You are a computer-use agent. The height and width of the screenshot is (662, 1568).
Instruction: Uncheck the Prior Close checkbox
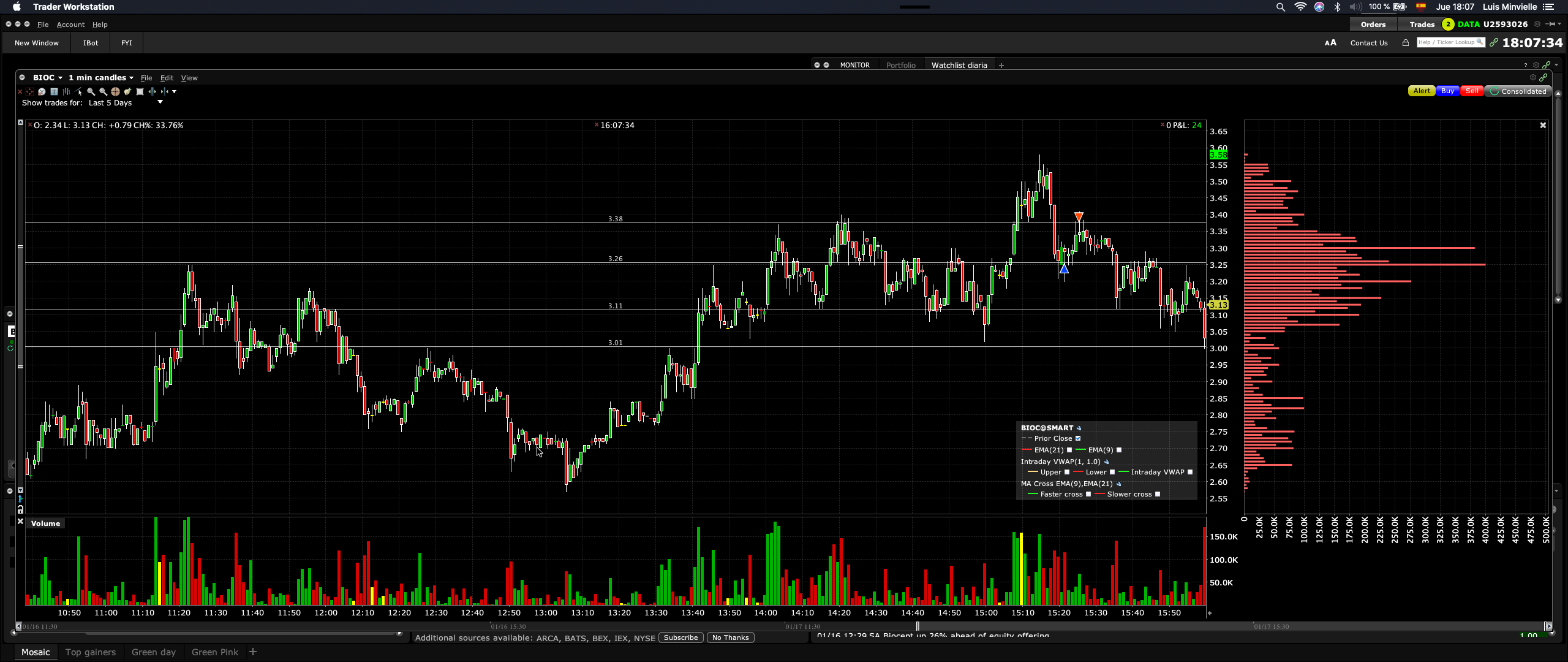[1078, 439]
